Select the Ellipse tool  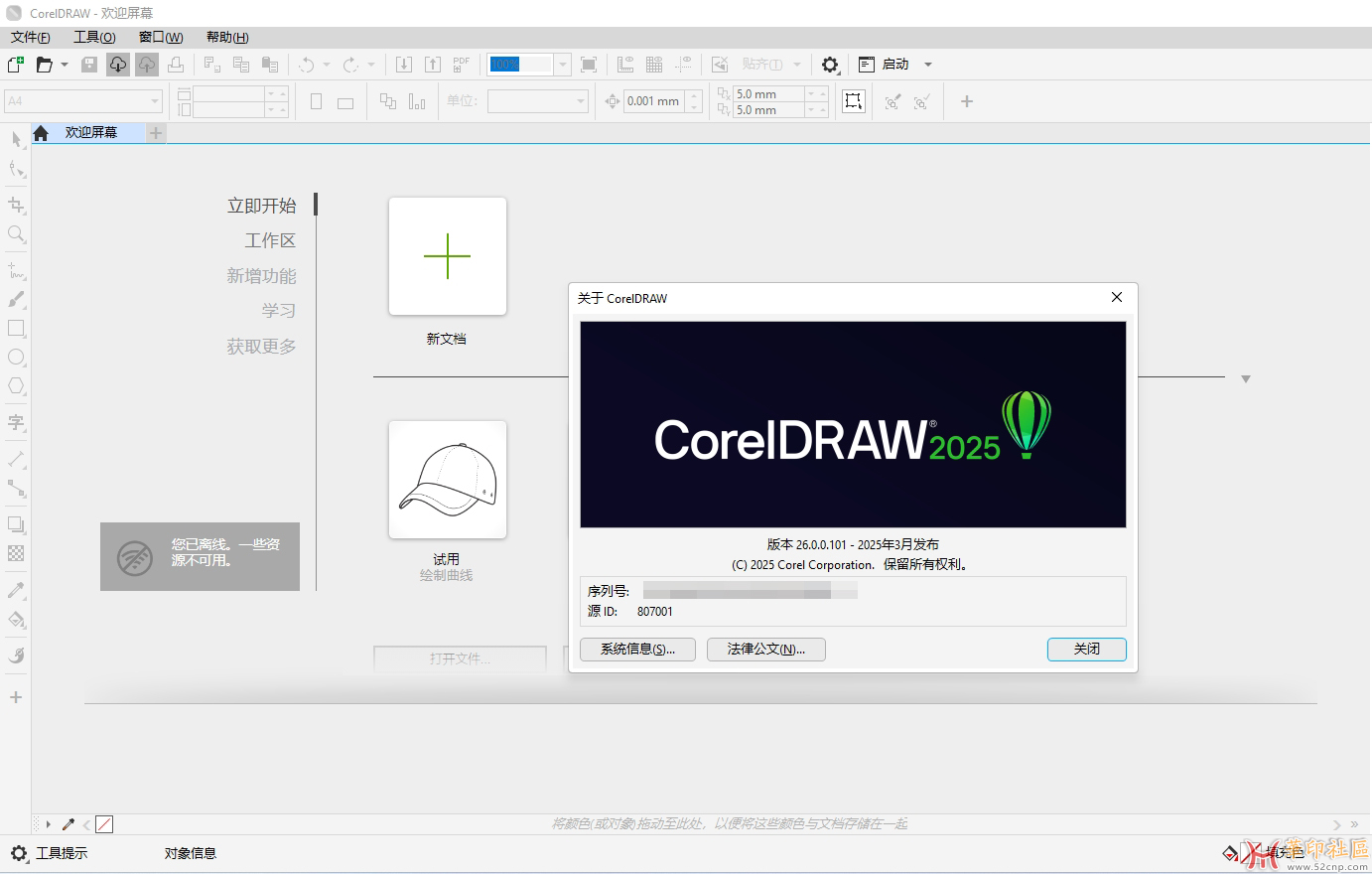[x=16, y=358]
